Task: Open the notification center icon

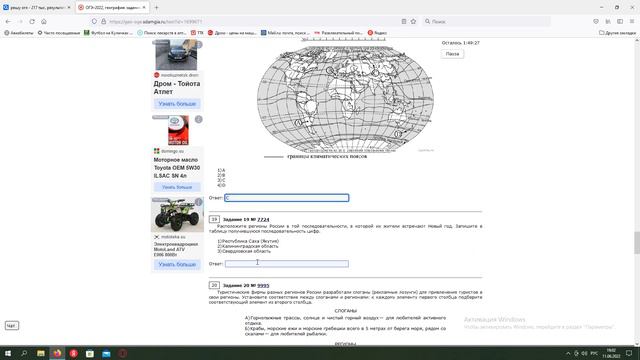Action: (629, 353)
